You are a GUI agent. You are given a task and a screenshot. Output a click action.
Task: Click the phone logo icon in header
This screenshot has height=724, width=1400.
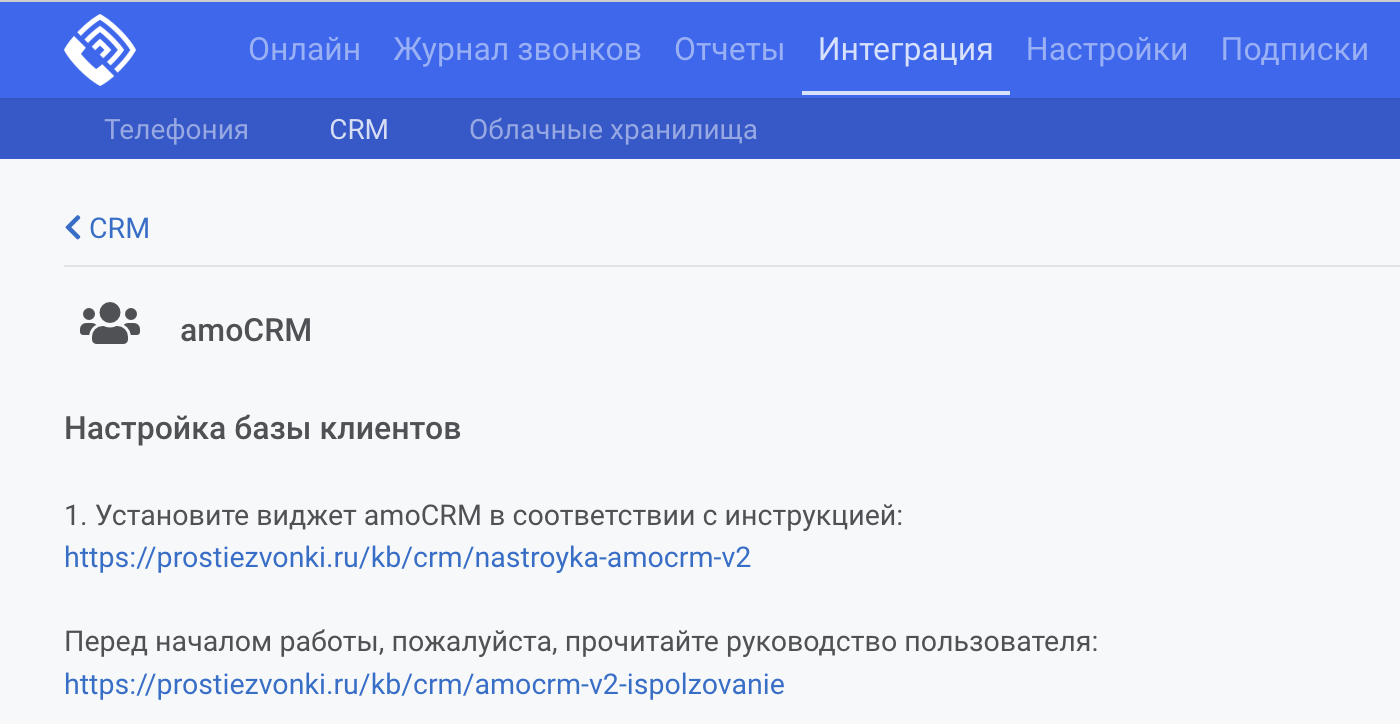pos(100,49)
